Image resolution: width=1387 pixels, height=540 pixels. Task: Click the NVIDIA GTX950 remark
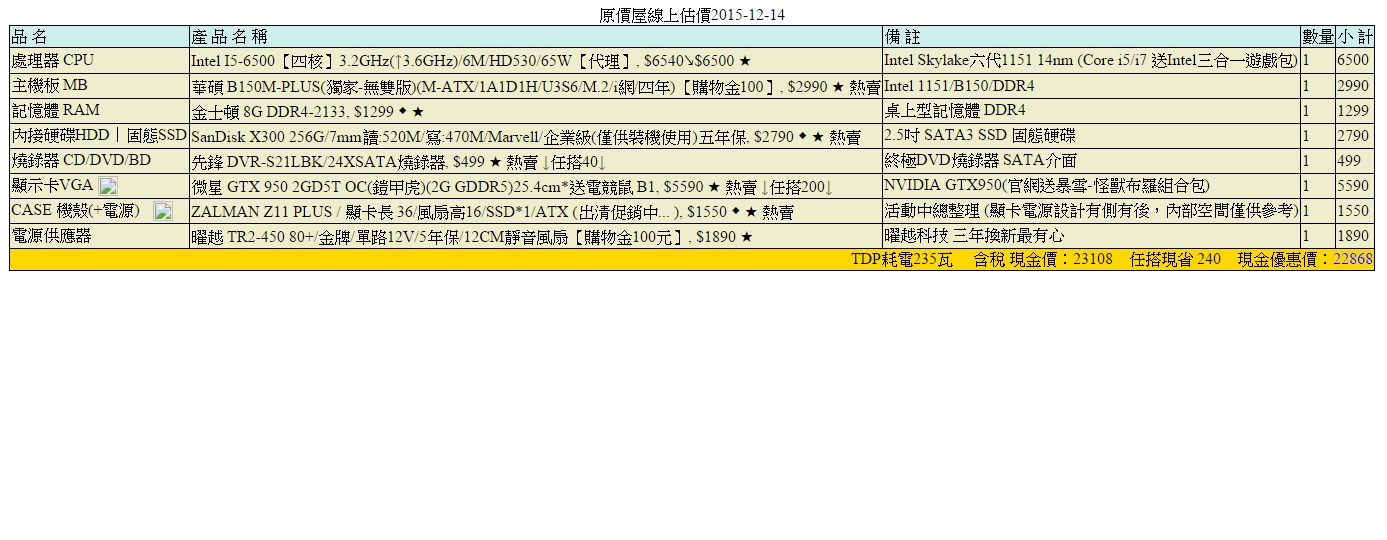1047,186
